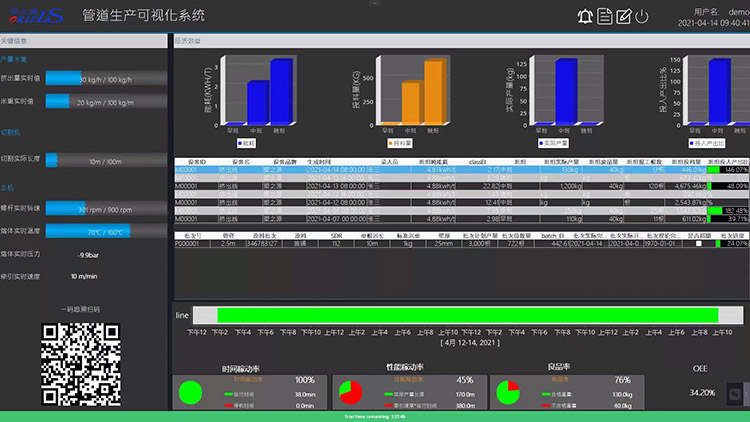This screenshot has height=422, width=750.
Task: Open the alarm bell notifications icon
Action: point(585,17)
